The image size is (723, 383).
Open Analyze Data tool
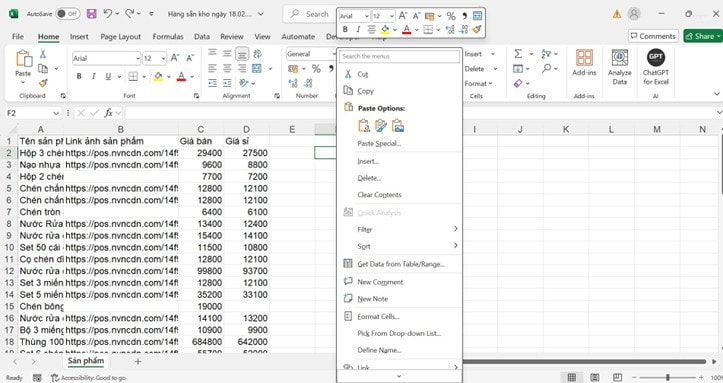[x=620, y=58]
